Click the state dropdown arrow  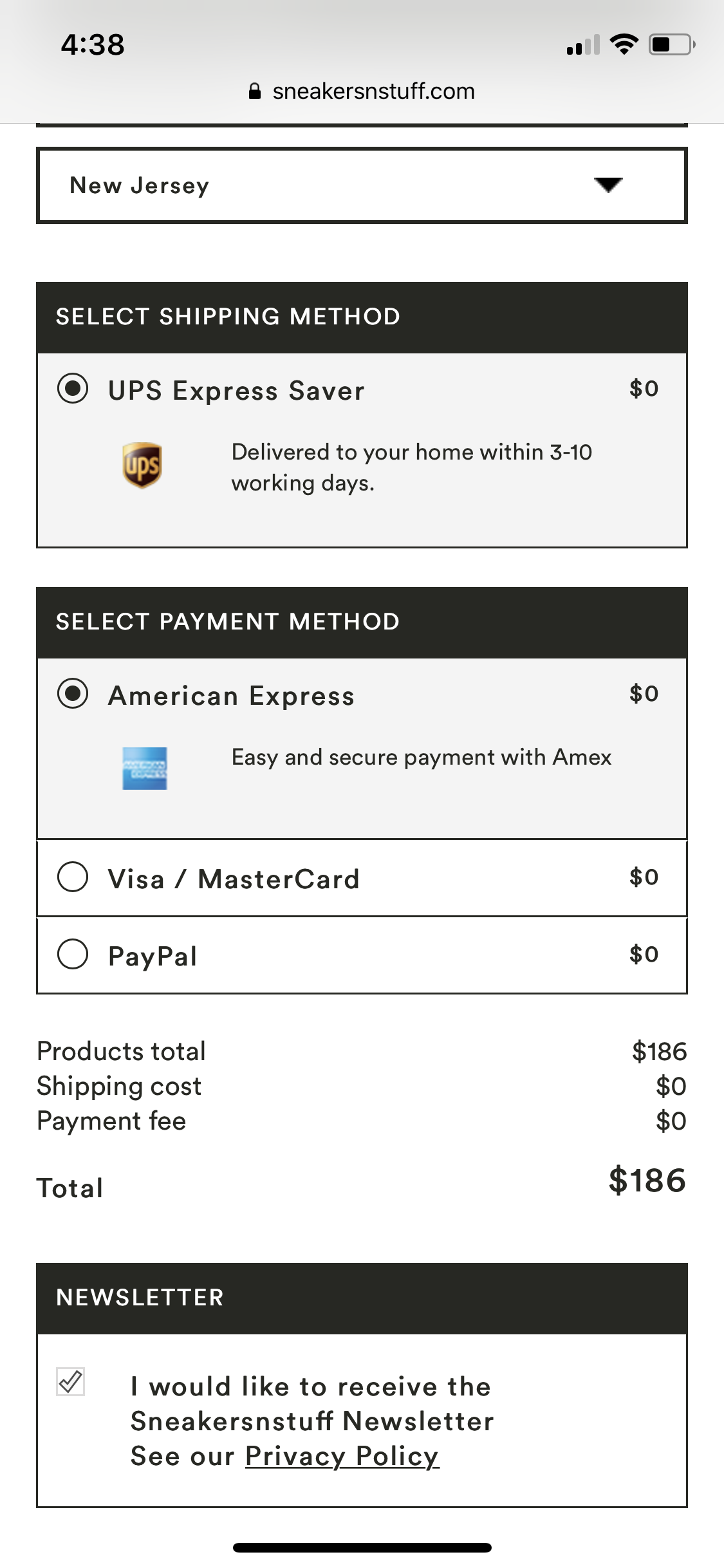pos(608,185)
